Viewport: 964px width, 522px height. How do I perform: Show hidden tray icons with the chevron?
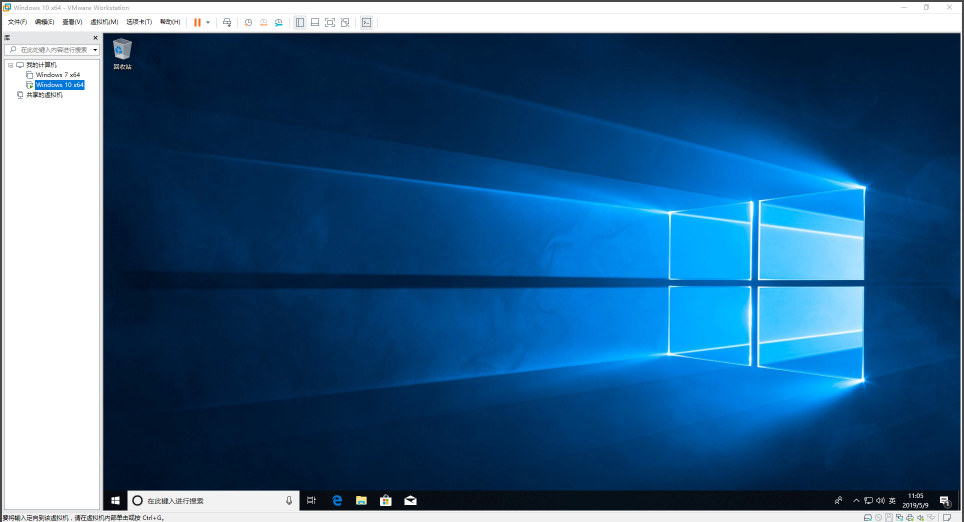856,500
